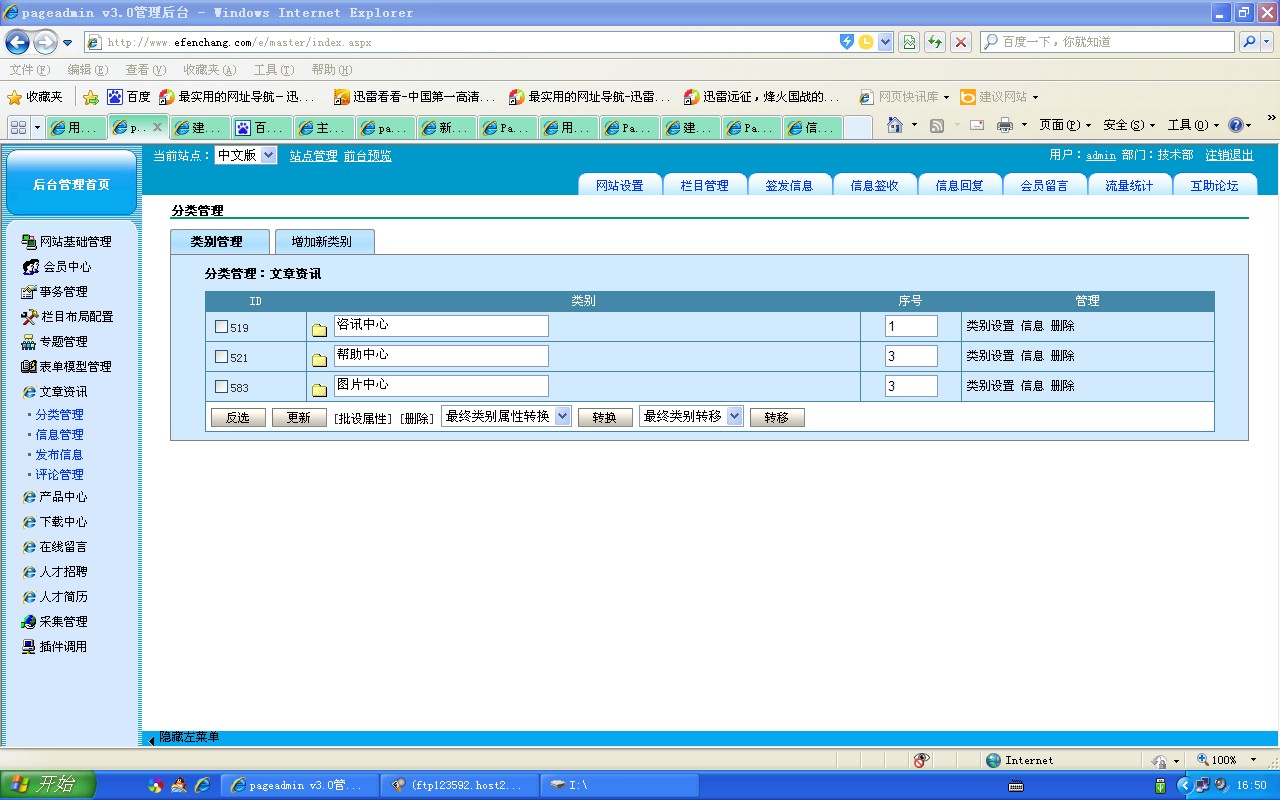Open the 最终类别属性转换 dropdown
1280x800 pixels.
pyautogui.click(x=506, y=416)
